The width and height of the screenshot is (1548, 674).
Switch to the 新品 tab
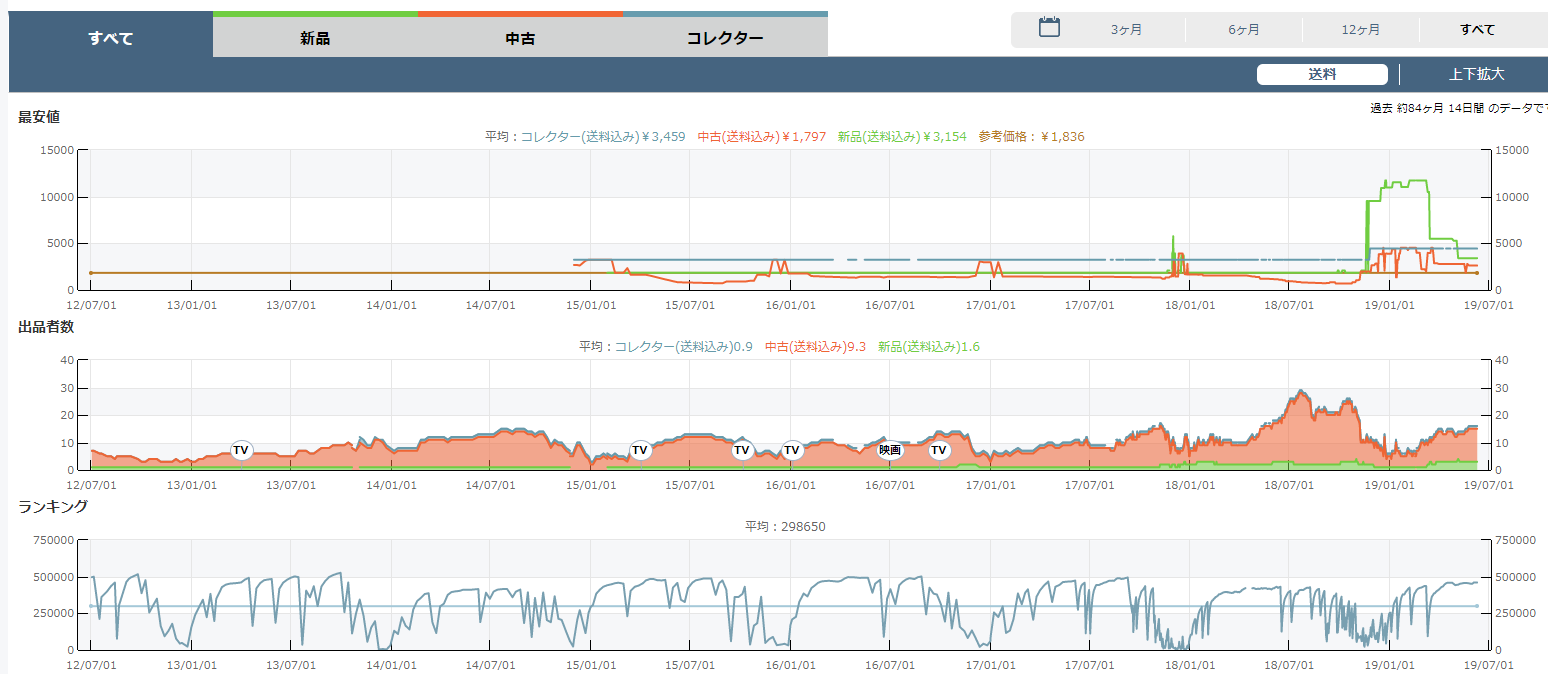tap(315, 39)
